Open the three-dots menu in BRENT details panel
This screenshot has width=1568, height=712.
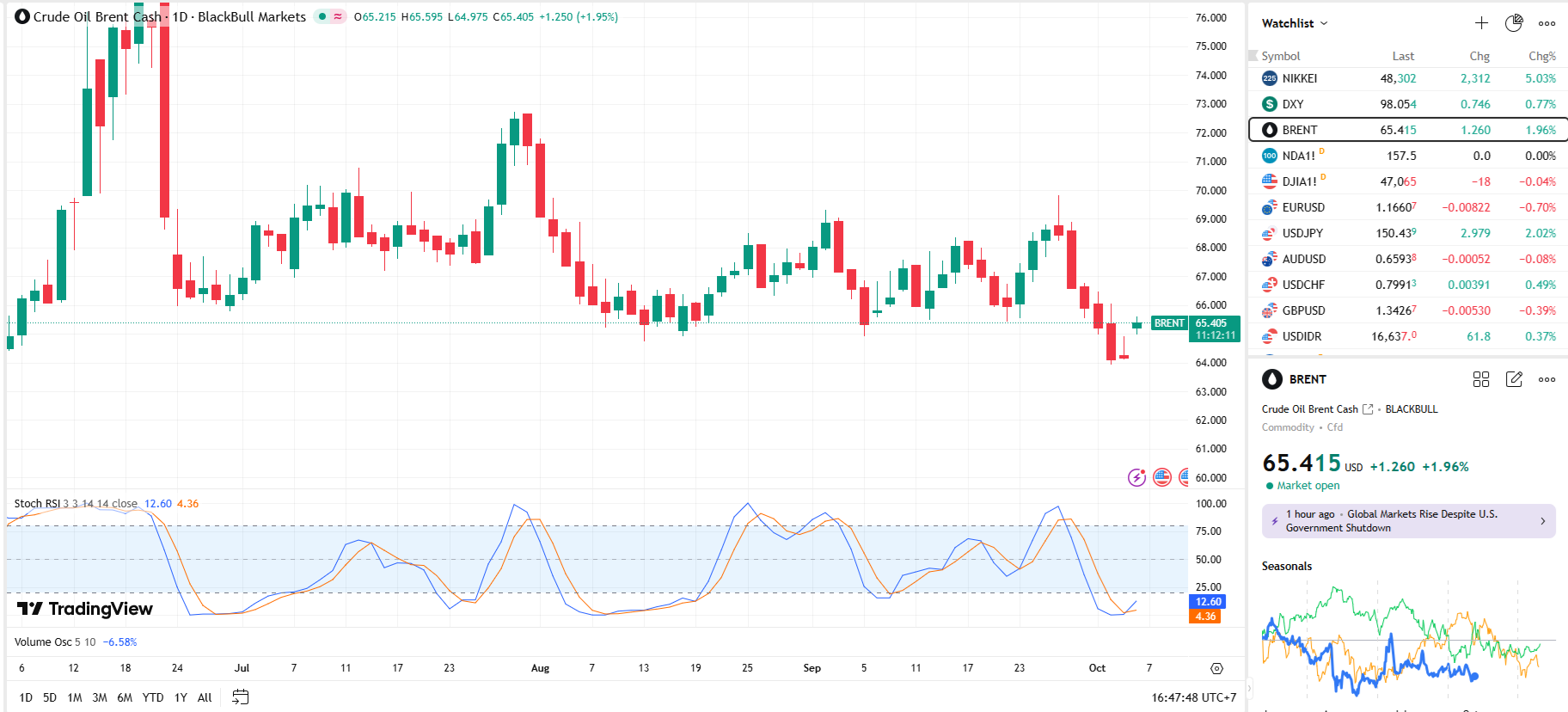pos(1547,379)
